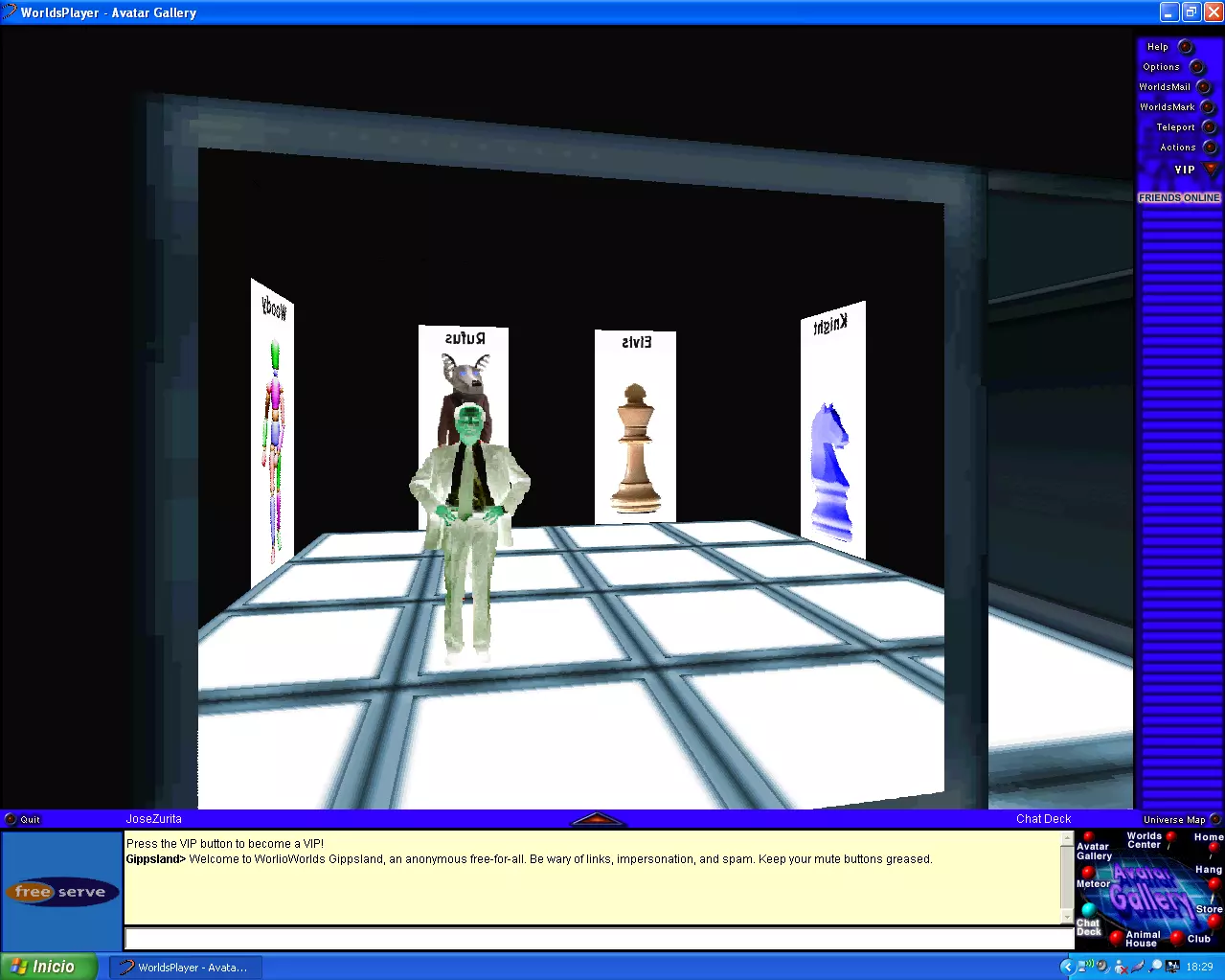Open the Options menu button

pyautogui.click(x=1196, y=67)
